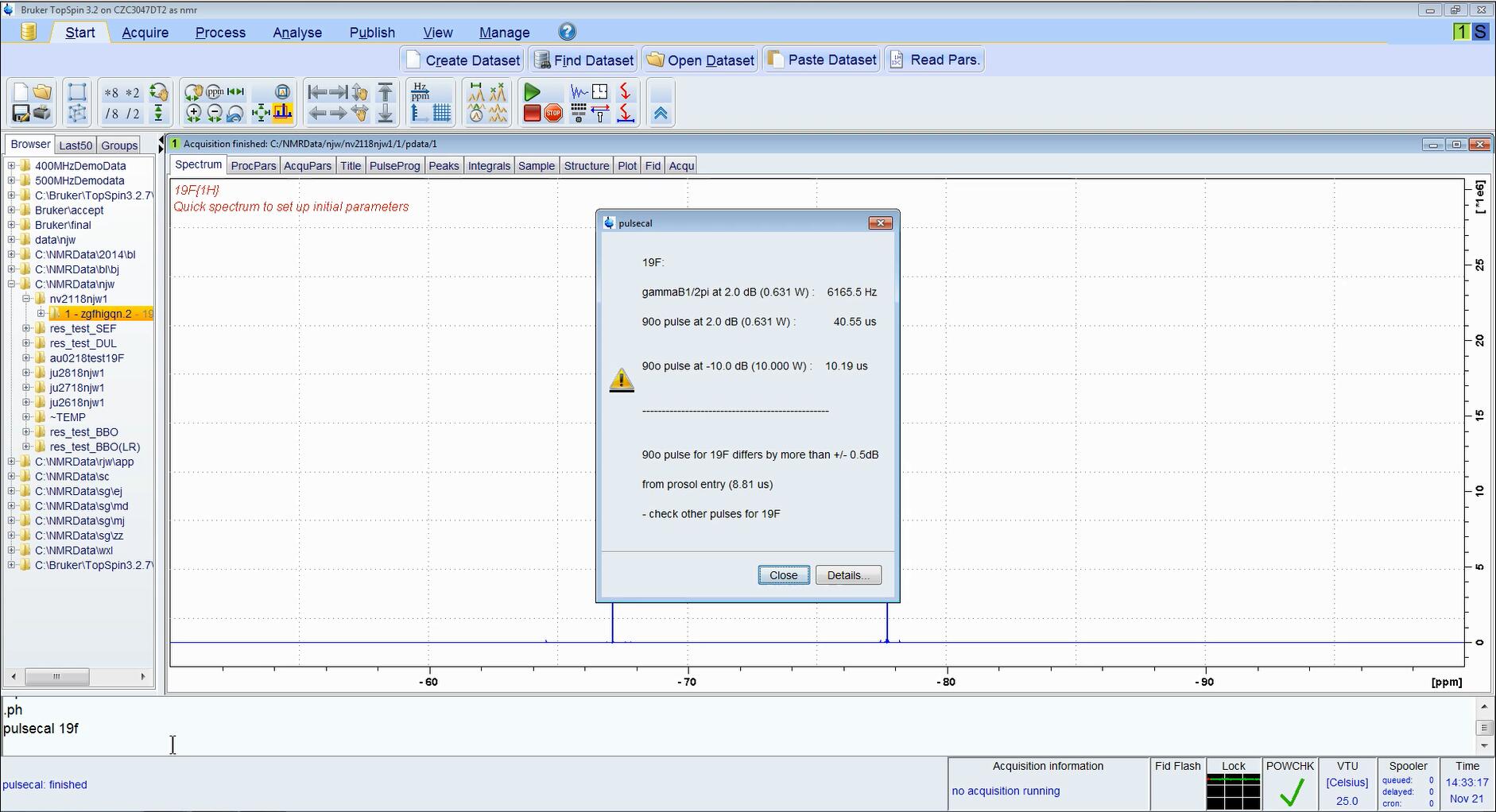Open the help question mark icon

pos(567,32)
